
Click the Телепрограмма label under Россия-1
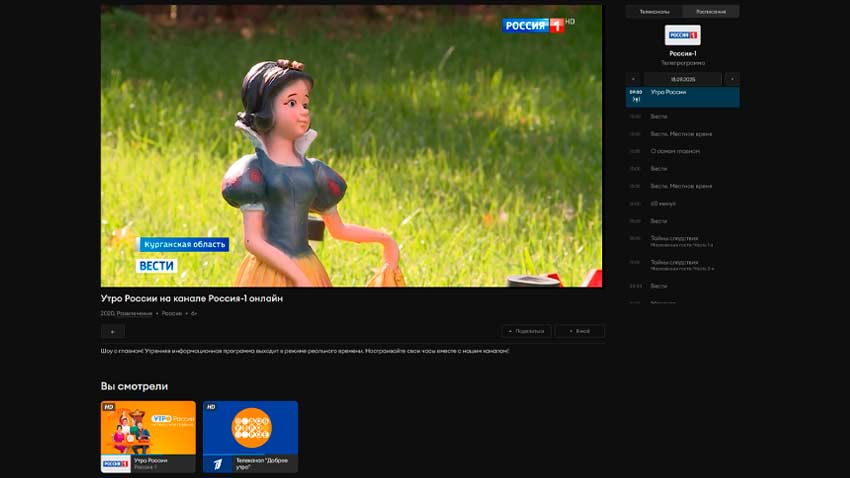tap(682, 63)
